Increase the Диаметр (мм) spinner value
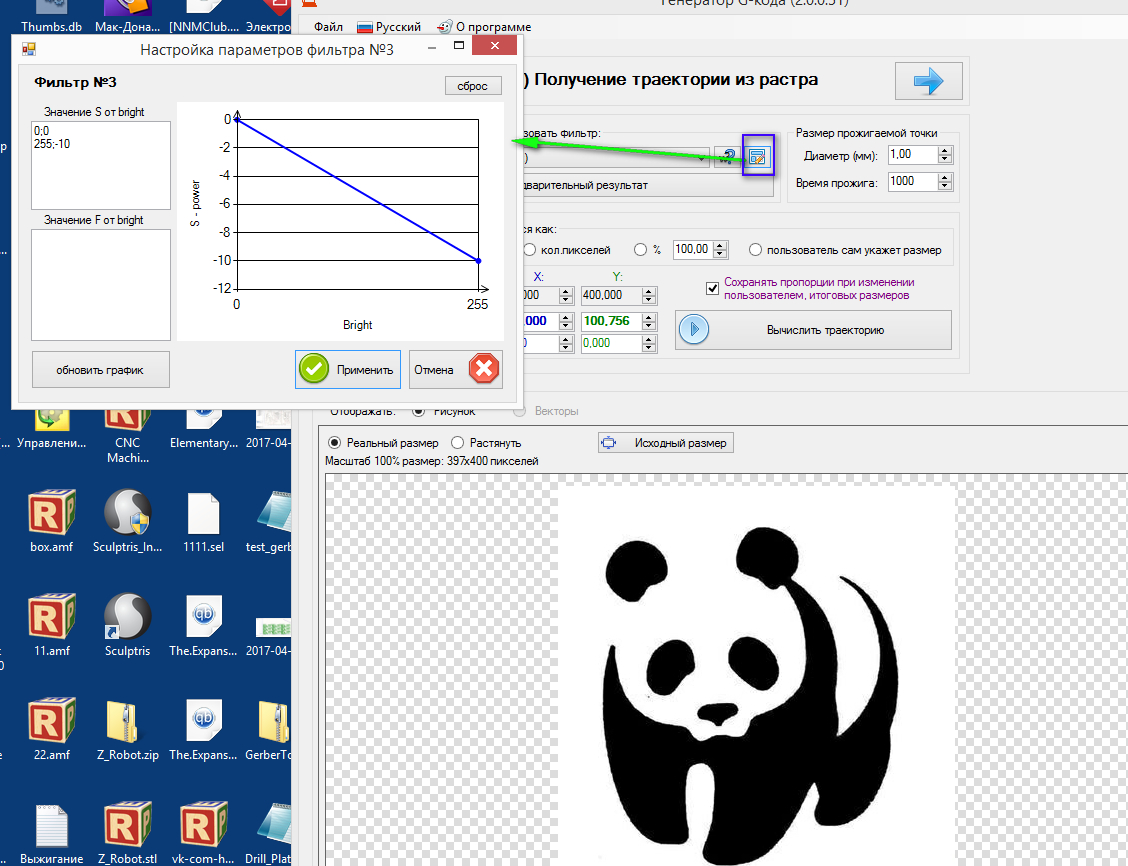The width and height of the screenshot is (1128, 866). 945,150
